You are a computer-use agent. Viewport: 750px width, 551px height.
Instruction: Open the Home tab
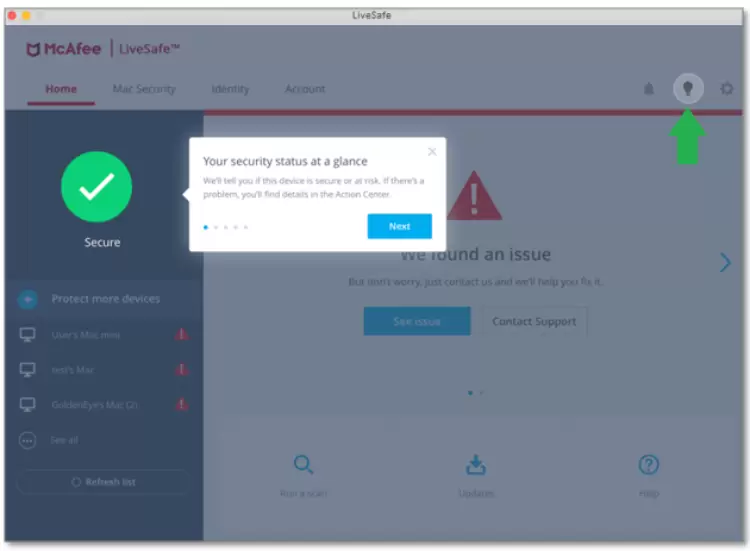pyautogui.click(x=61, y=89)
